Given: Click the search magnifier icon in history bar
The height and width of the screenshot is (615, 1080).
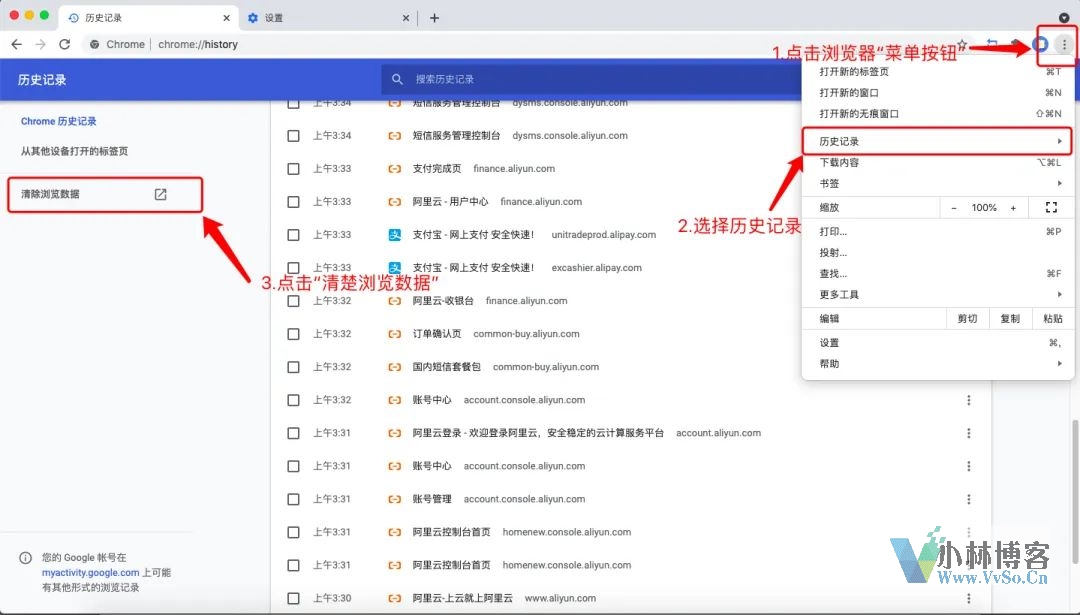Looking at the screenshot, I should [x=397, y=79].
